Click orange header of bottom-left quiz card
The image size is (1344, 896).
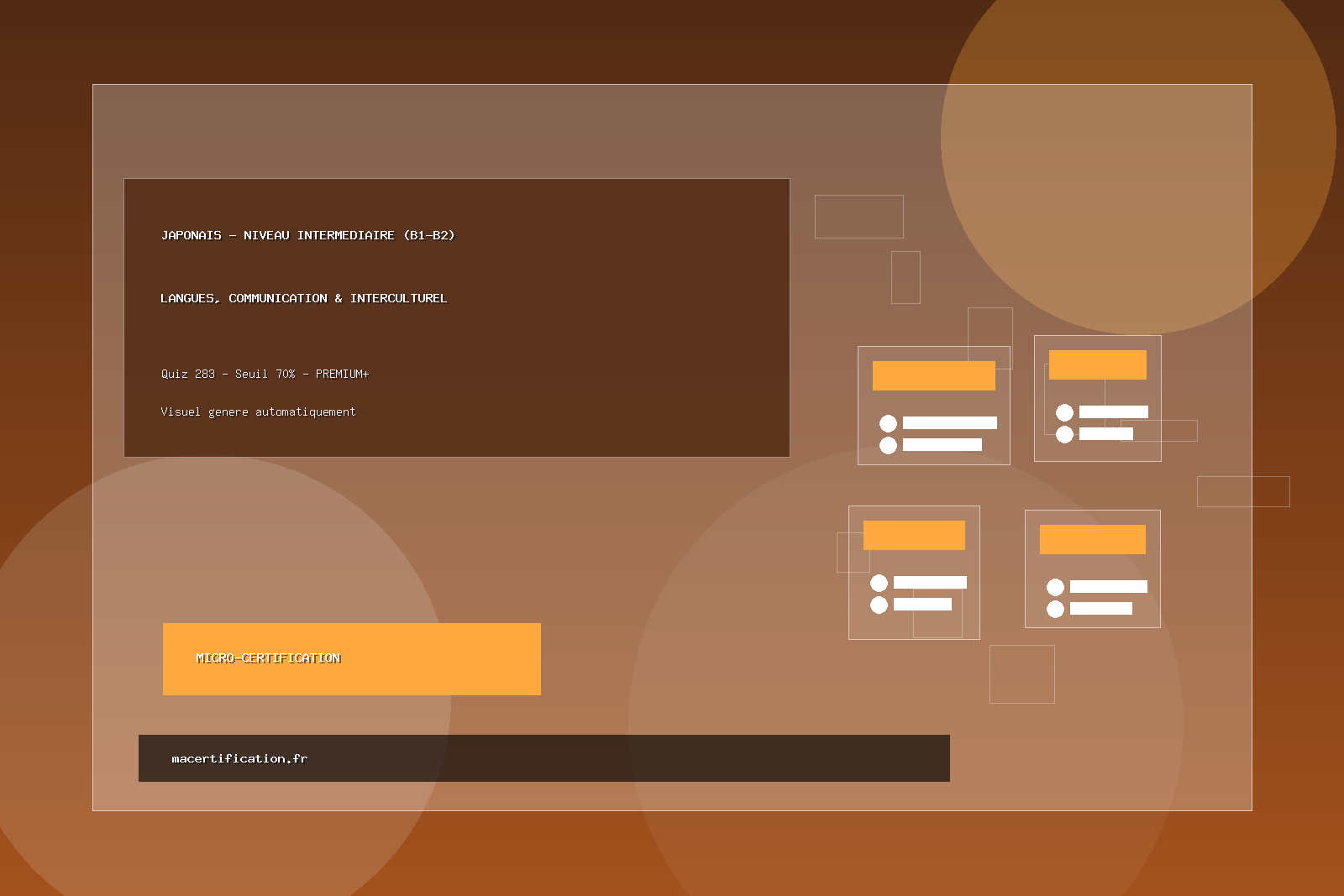[914, 535]
